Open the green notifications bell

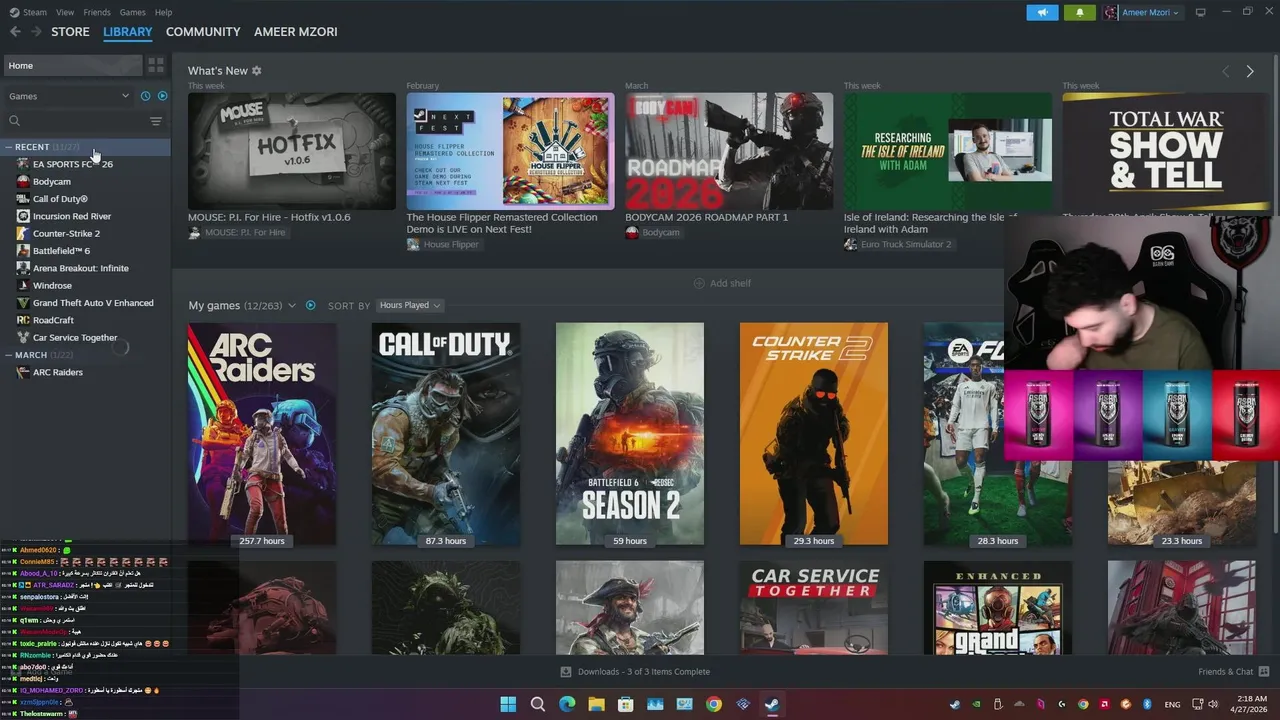pos(1079,12)
